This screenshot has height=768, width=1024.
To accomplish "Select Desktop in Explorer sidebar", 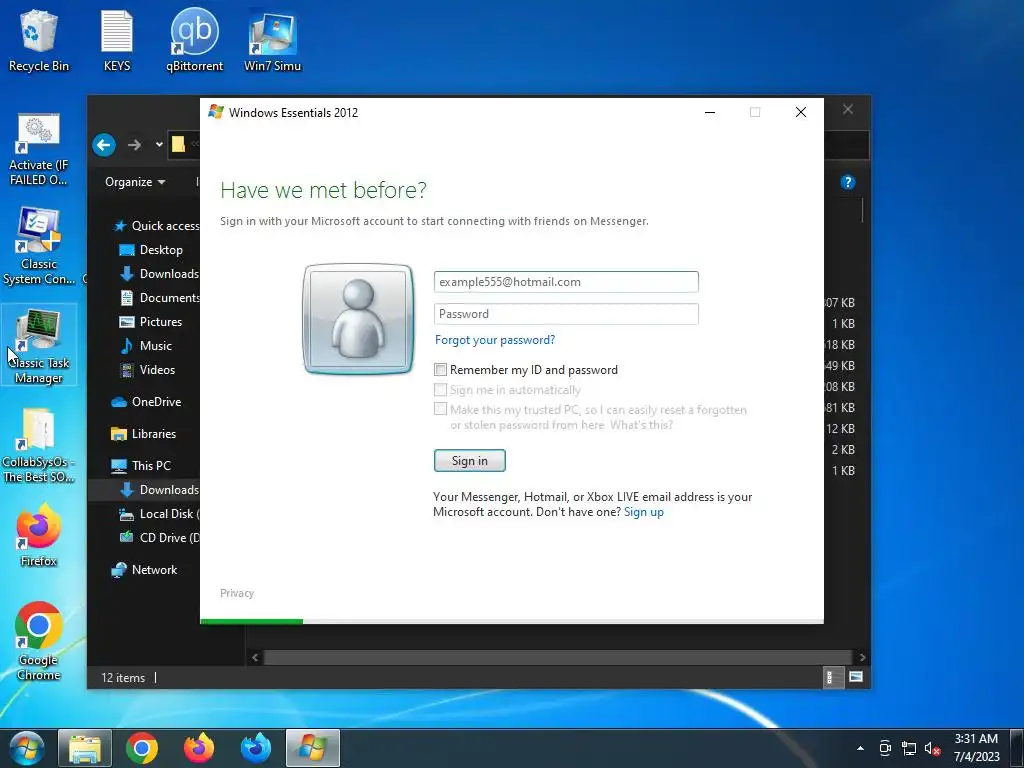I will 151,250.
